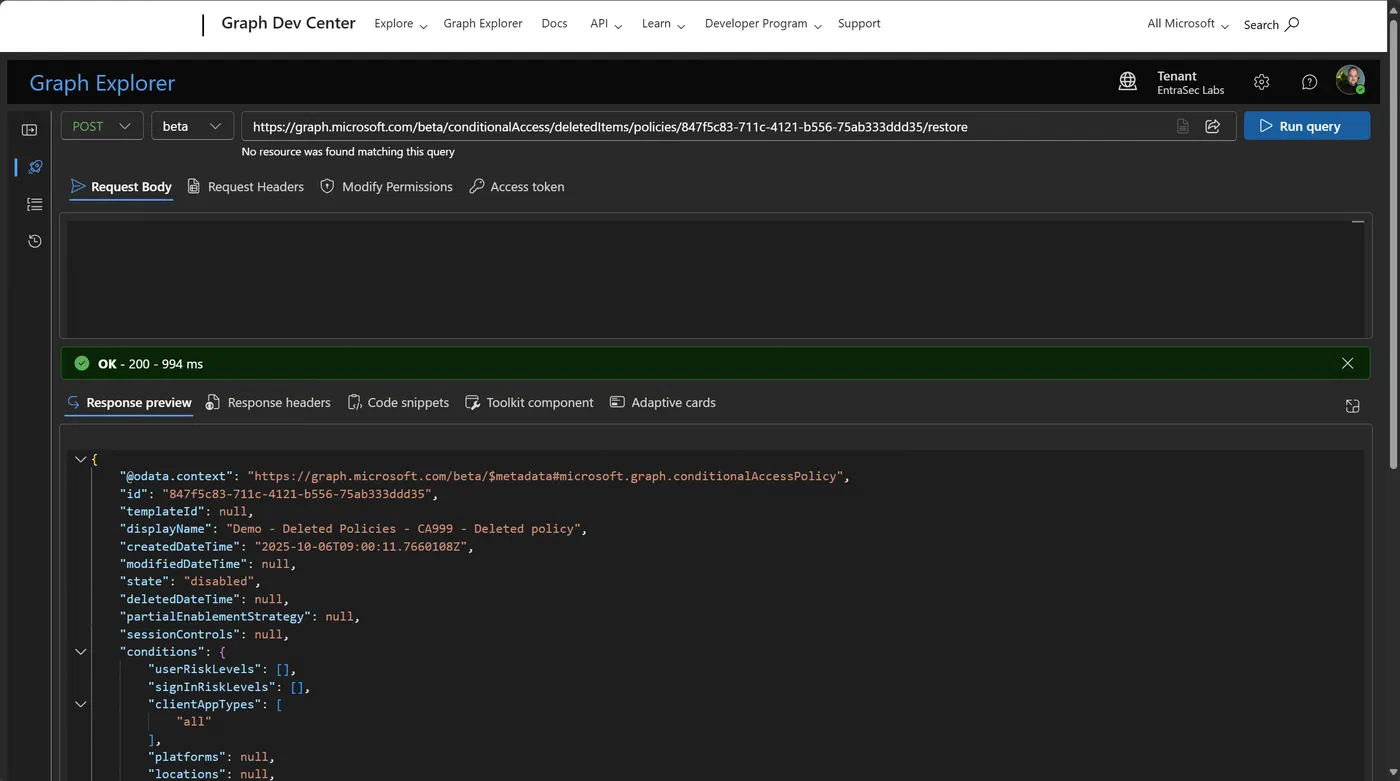Viewport: 1400px width, 781px height.
Task: Open the Modify Permissions tab
Action: [x=386, y=186]
